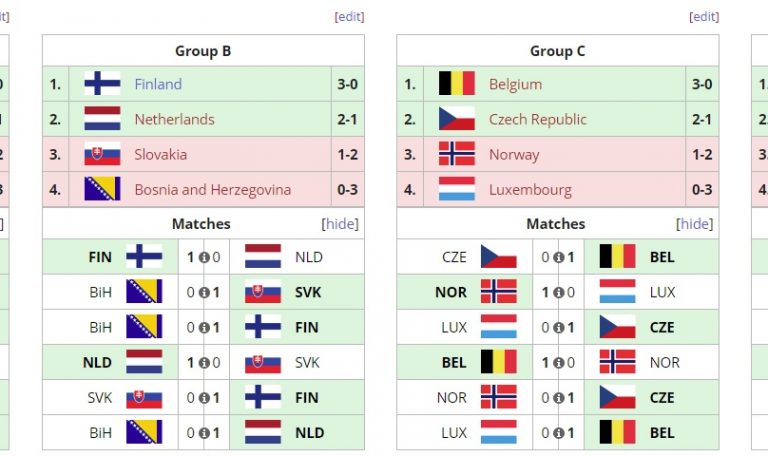Open the Norway team page link
The height and width of the screenshot is (456, 768).
[514, 155]
